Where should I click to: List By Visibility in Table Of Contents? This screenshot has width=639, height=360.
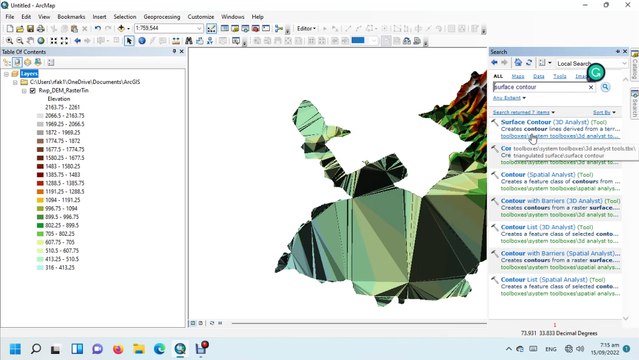(x=27, y=62)
